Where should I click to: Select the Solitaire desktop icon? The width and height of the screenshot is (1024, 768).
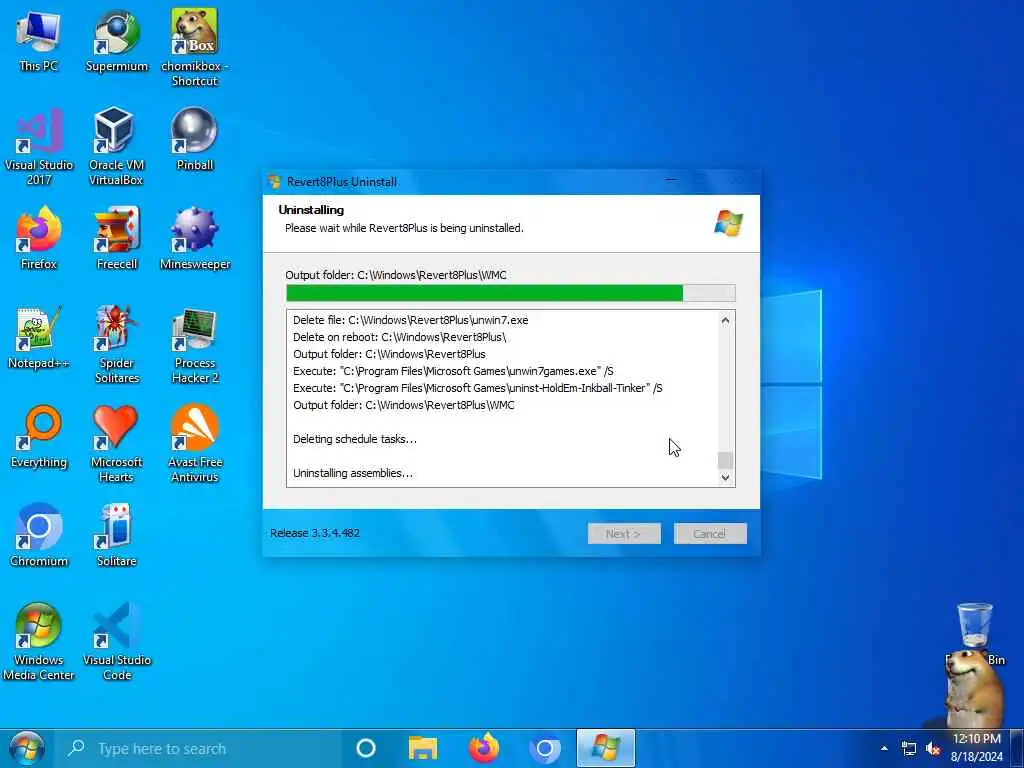pyautogui.click(x=117, y=536)
